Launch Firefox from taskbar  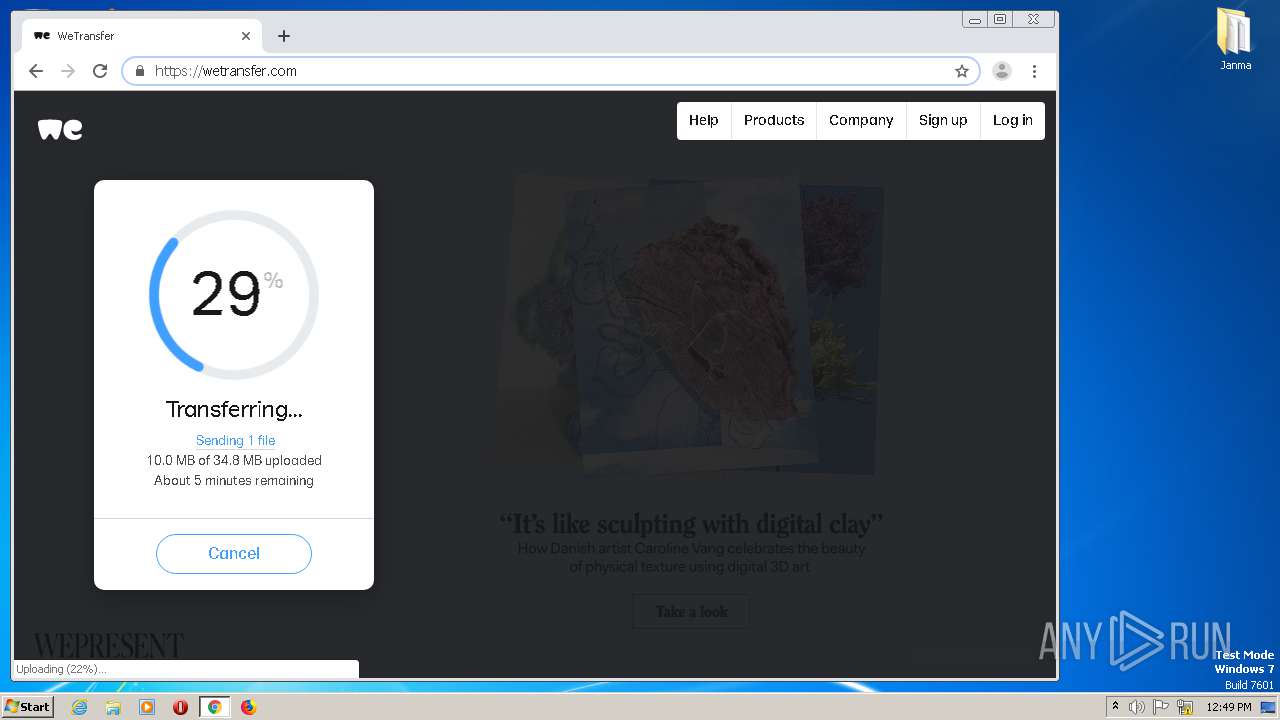[x=248, y=707]
